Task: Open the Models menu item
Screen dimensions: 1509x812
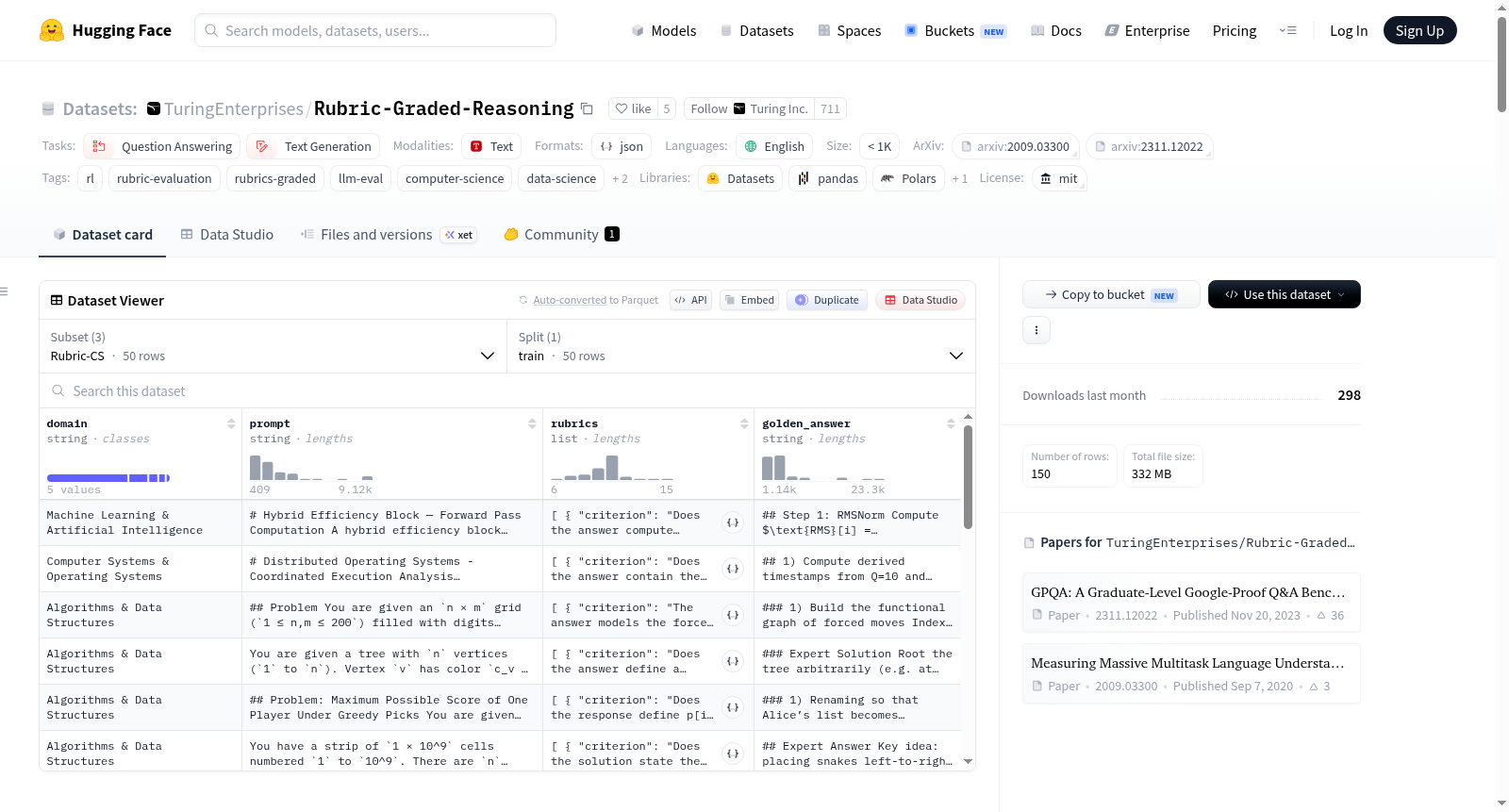Action: pyautogui.click(x=663, y=30)
